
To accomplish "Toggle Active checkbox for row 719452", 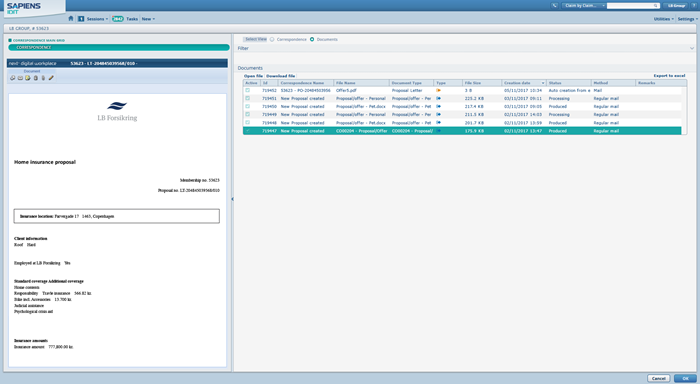I will (x=248, y=90).
